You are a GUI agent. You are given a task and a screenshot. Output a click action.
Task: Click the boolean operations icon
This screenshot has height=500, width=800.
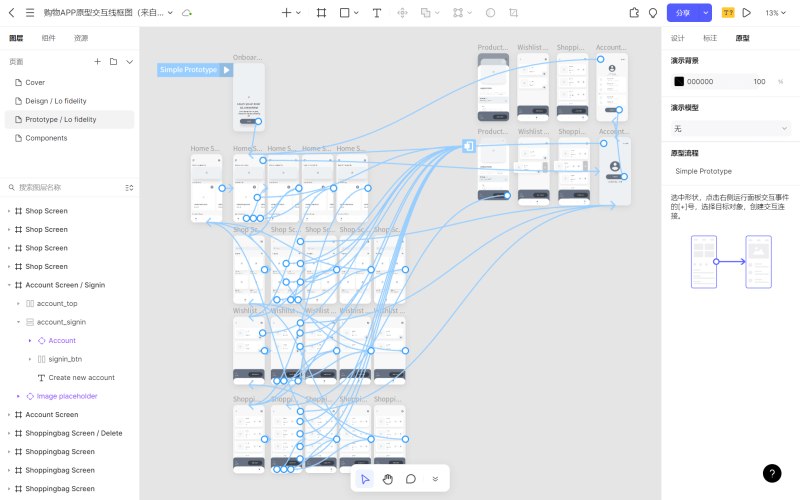426,13
